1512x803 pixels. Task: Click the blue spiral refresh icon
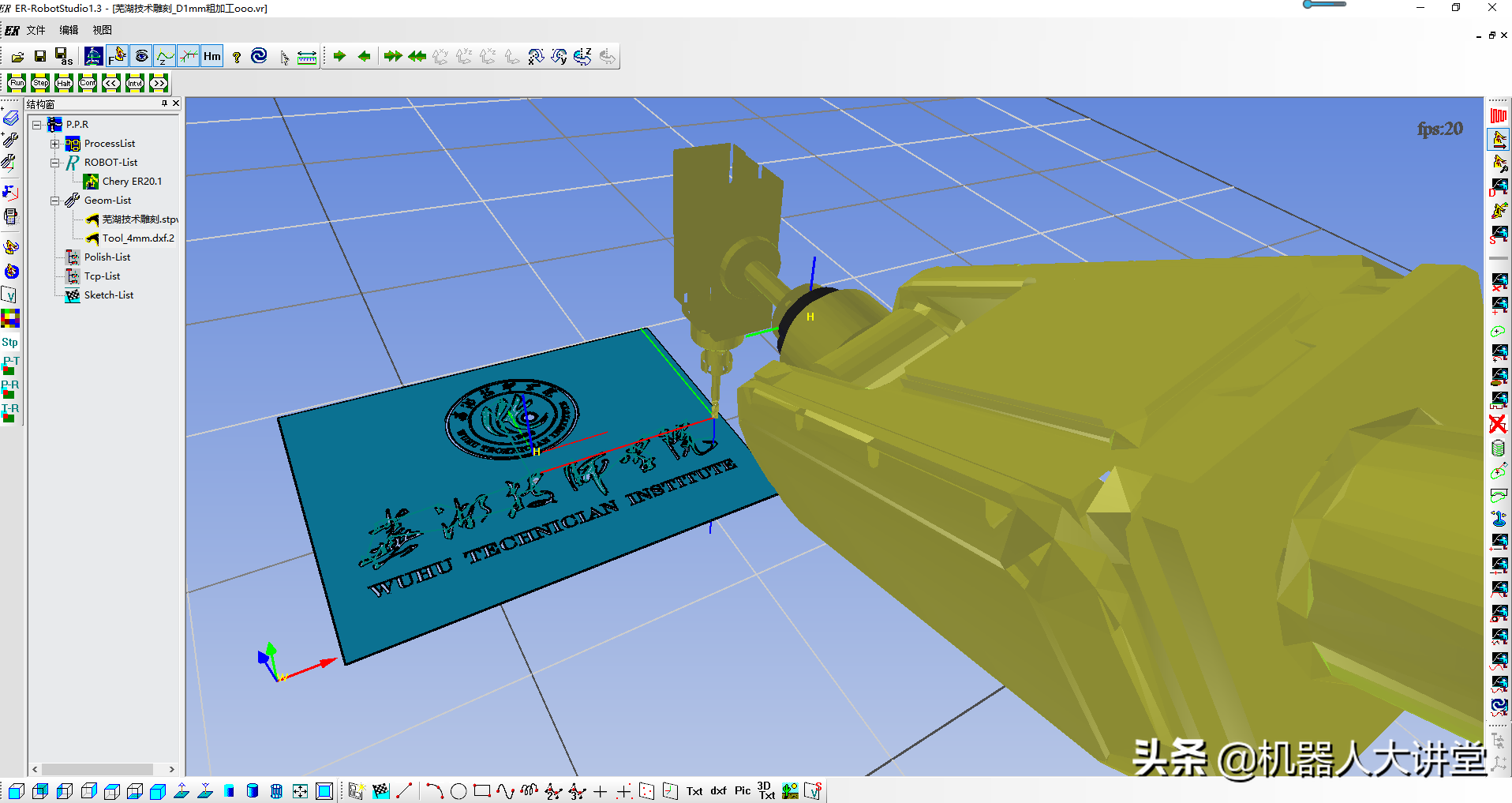tap(259, 56)
